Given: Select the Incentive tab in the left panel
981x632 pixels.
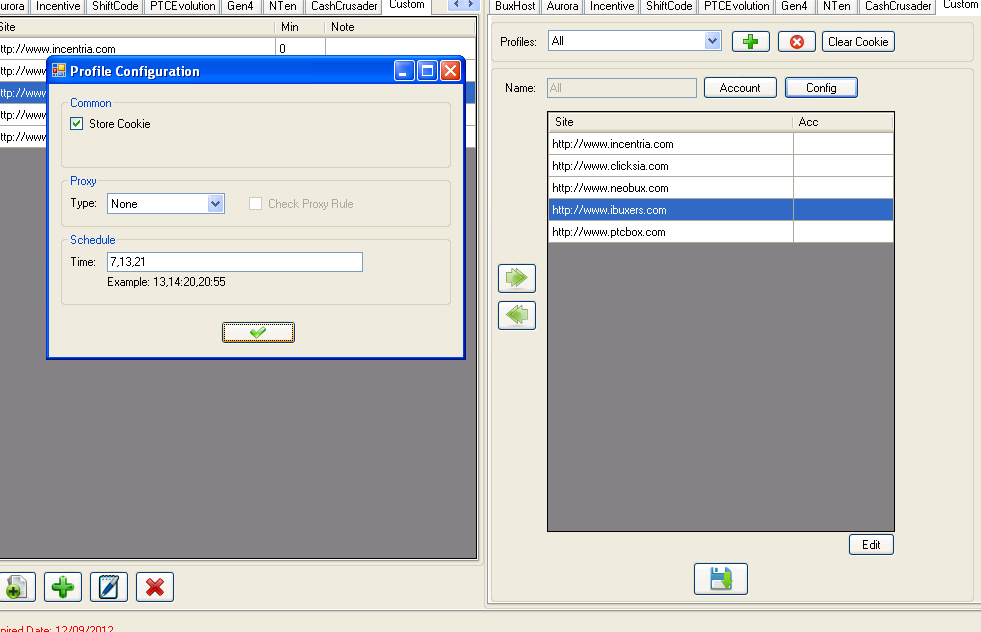Looking at the screenshot, I should [x=58, y=6].
